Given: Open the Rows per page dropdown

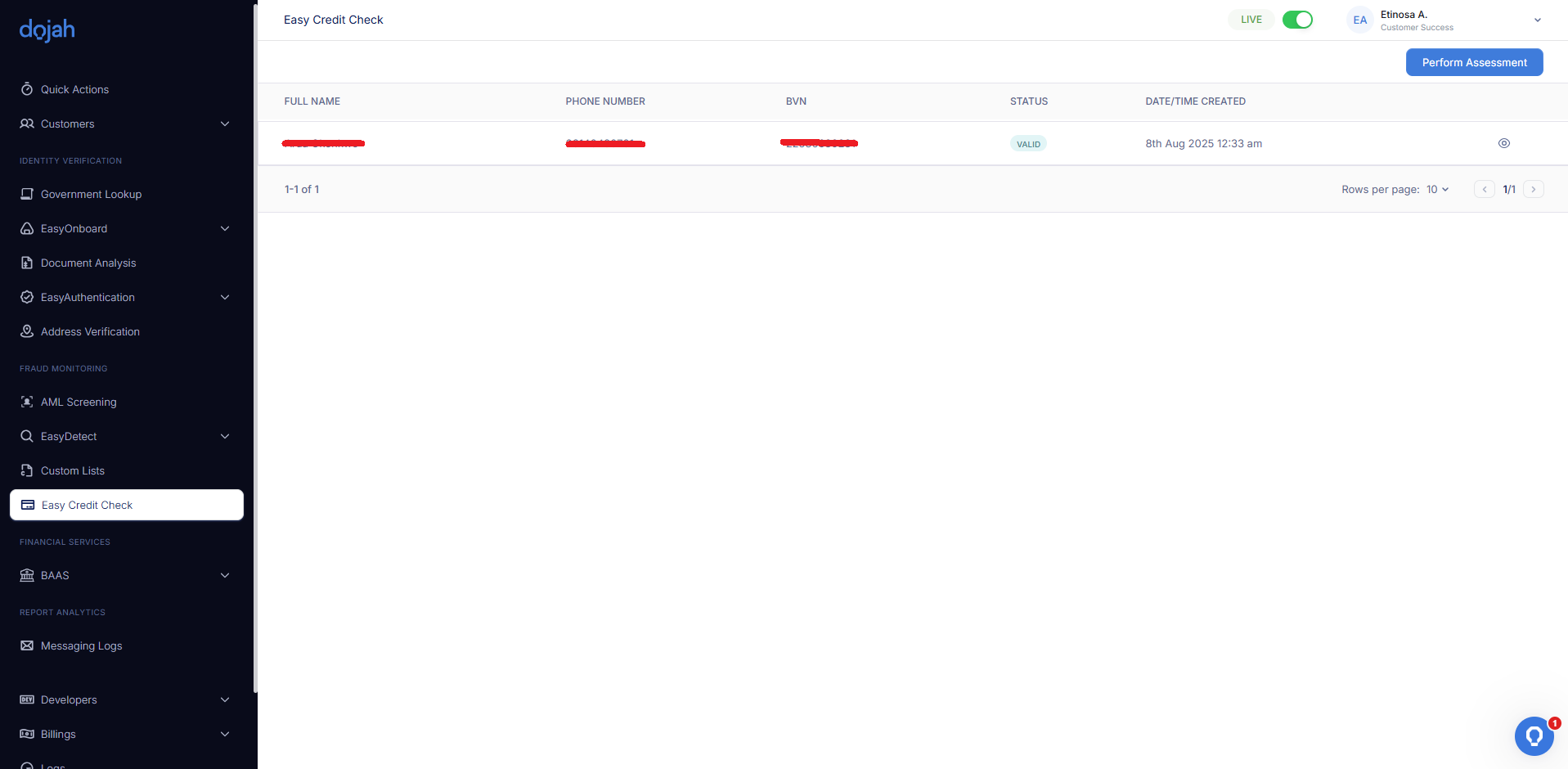Looking at the screenshot, I should pos(1437,189).
